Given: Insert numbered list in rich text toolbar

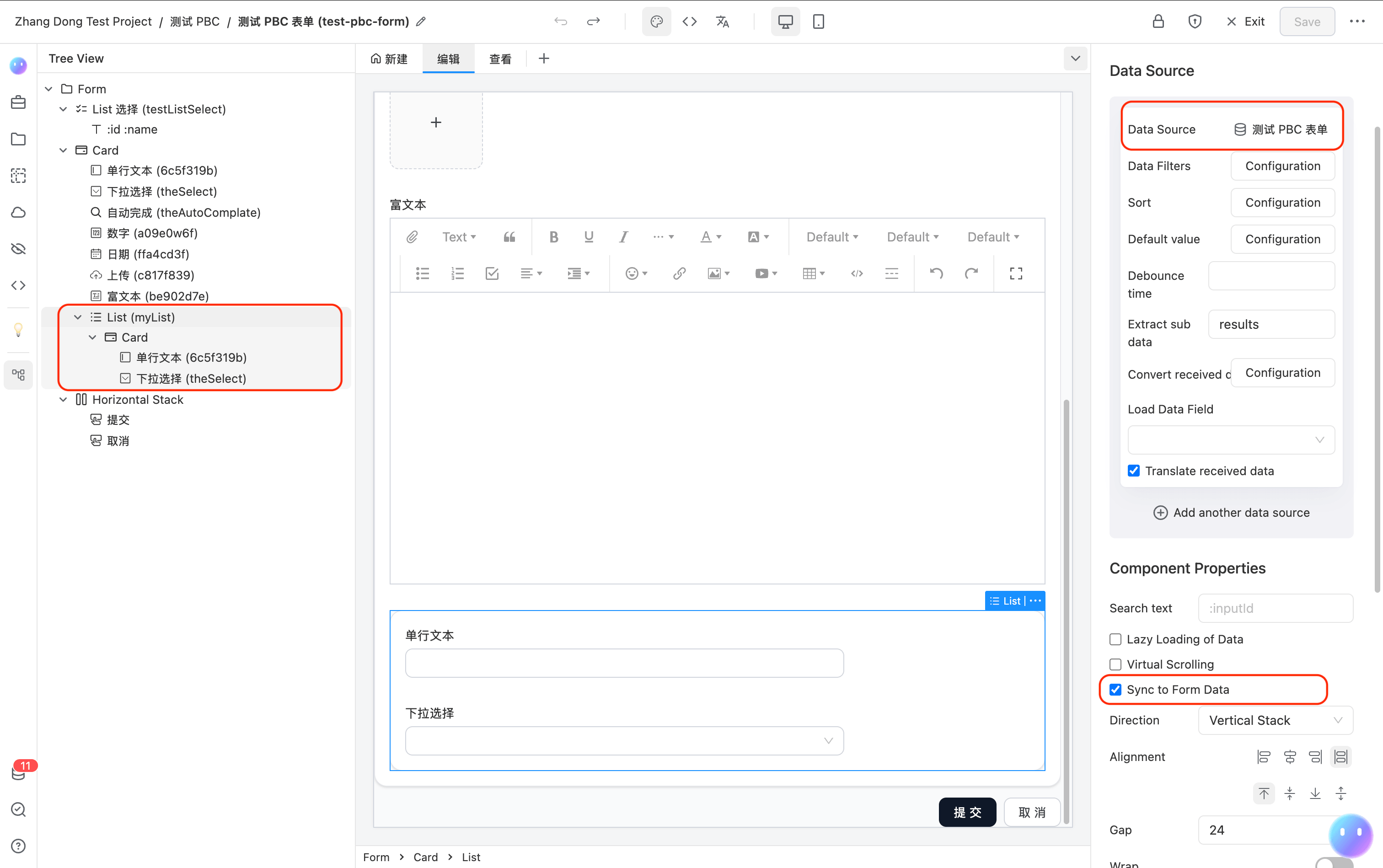Looking at the screenshot, I should pos(457,274).
